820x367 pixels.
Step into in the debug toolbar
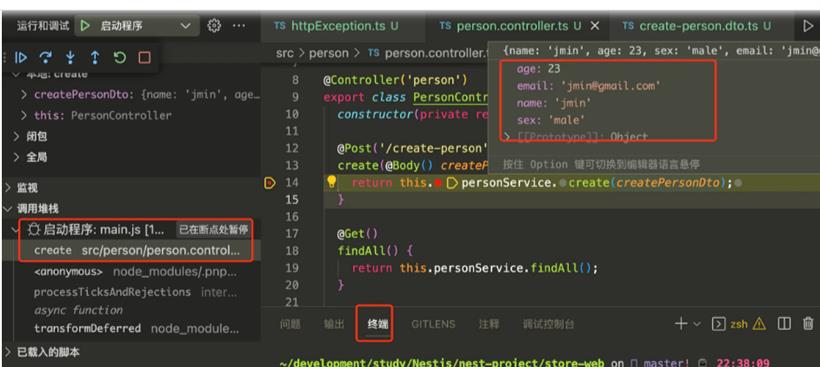click(x=70, y=58)
